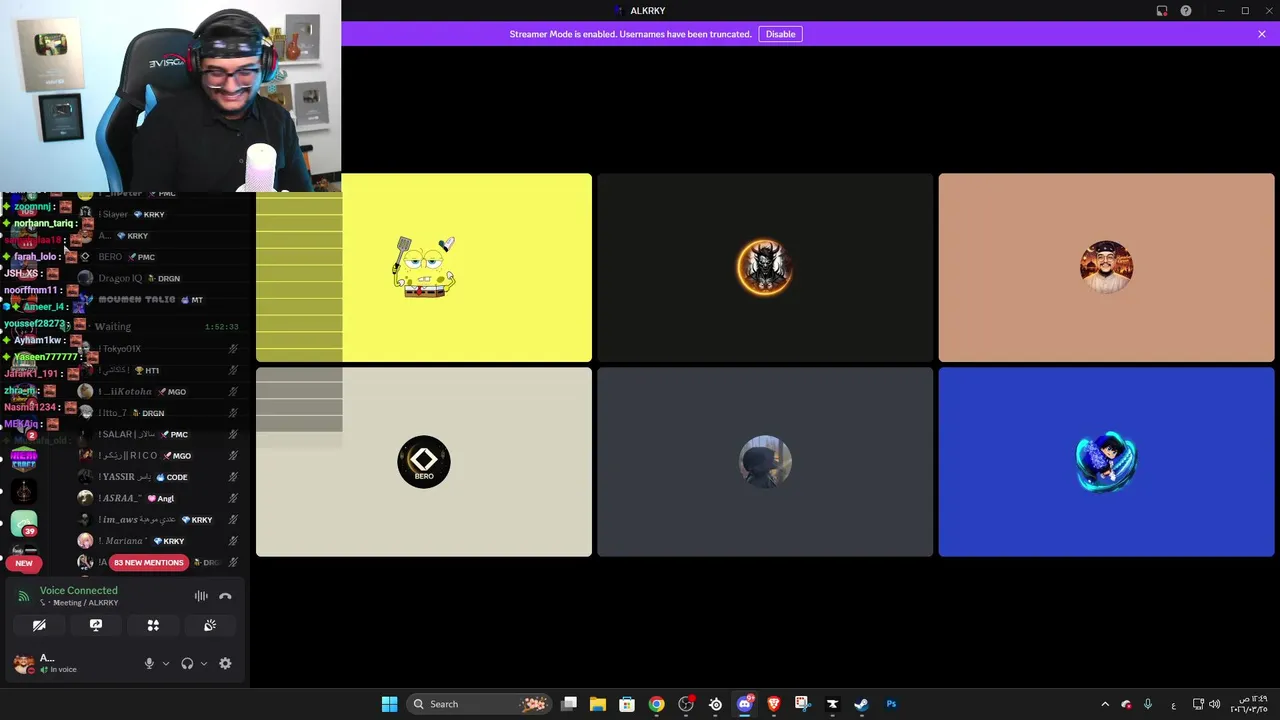Select the fiery skull avatar tile
This screenshot has width=1280, height=720.
point(765,268)
